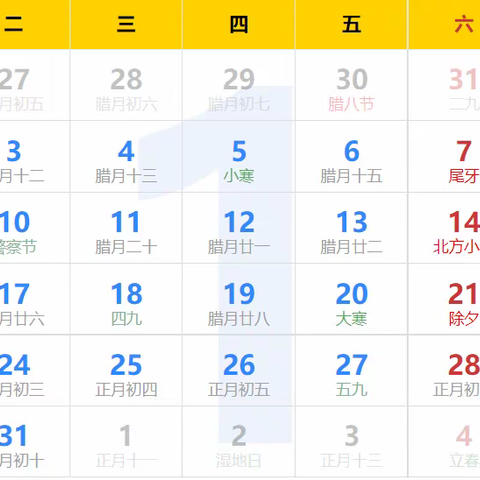This screenshot has width=480, height=480.
Task: Select blue date 27 marked 五九
Action: click(351, 370)
